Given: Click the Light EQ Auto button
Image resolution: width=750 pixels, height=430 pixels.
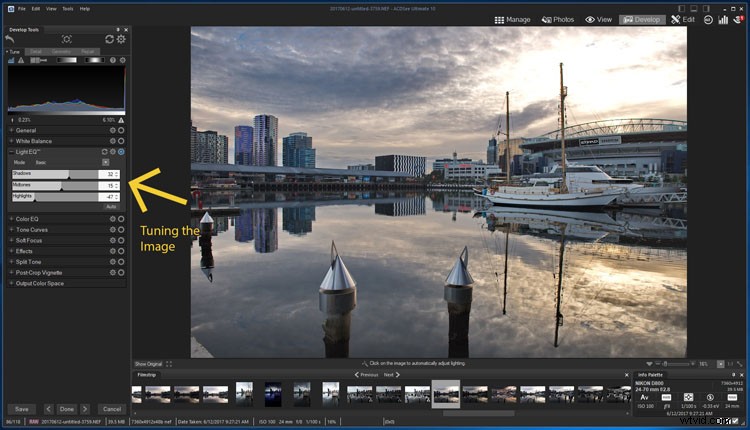Looking at the screenshot, I should tap(111, 207).
